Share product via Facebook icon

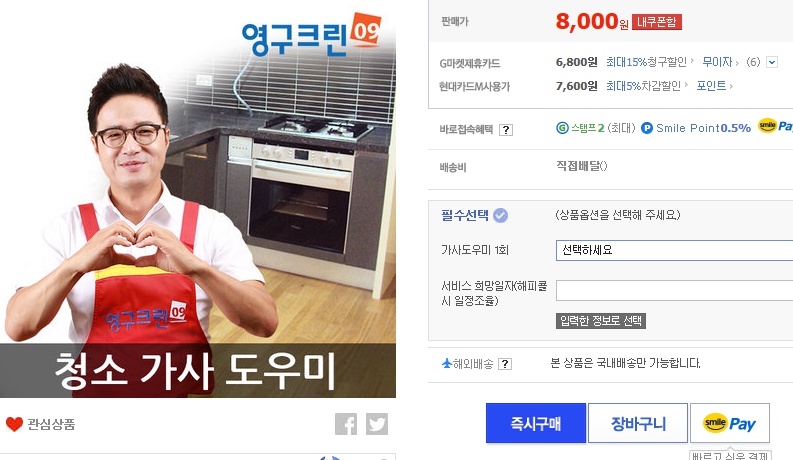(346, 424)
